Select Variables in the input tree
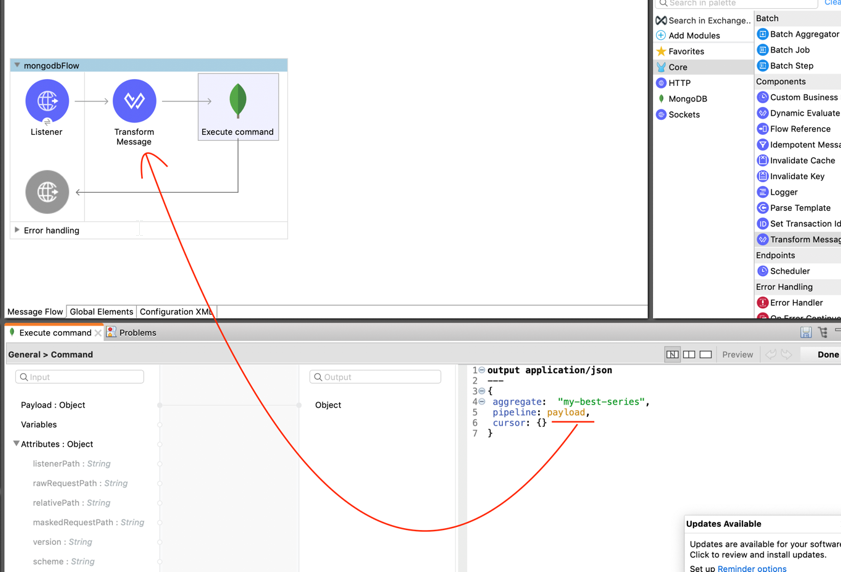 [39, 424]
